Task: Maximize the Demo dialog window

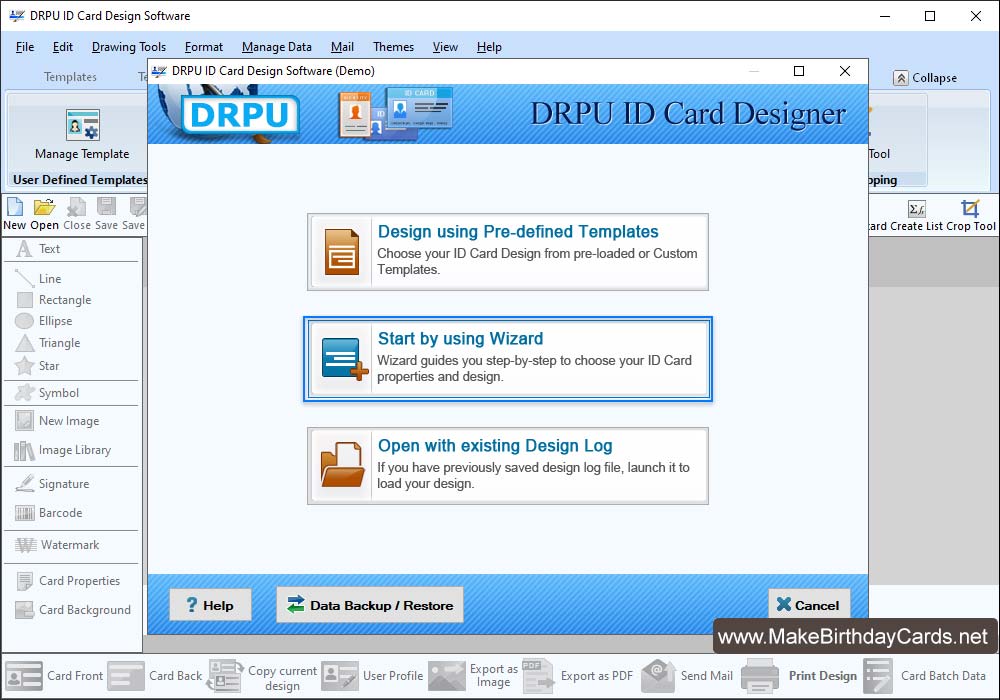Action: (x=798, y=71)
